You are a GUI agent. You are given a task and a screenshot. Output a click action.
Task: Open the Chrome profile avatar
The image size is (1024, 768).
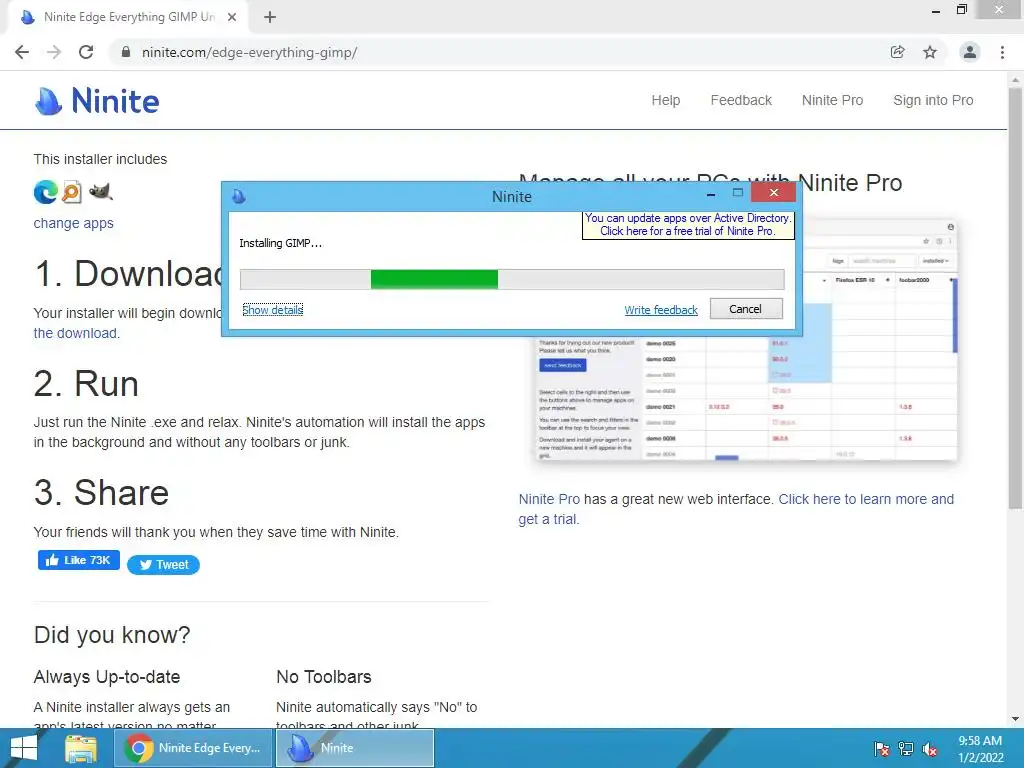tap(970, 52)
